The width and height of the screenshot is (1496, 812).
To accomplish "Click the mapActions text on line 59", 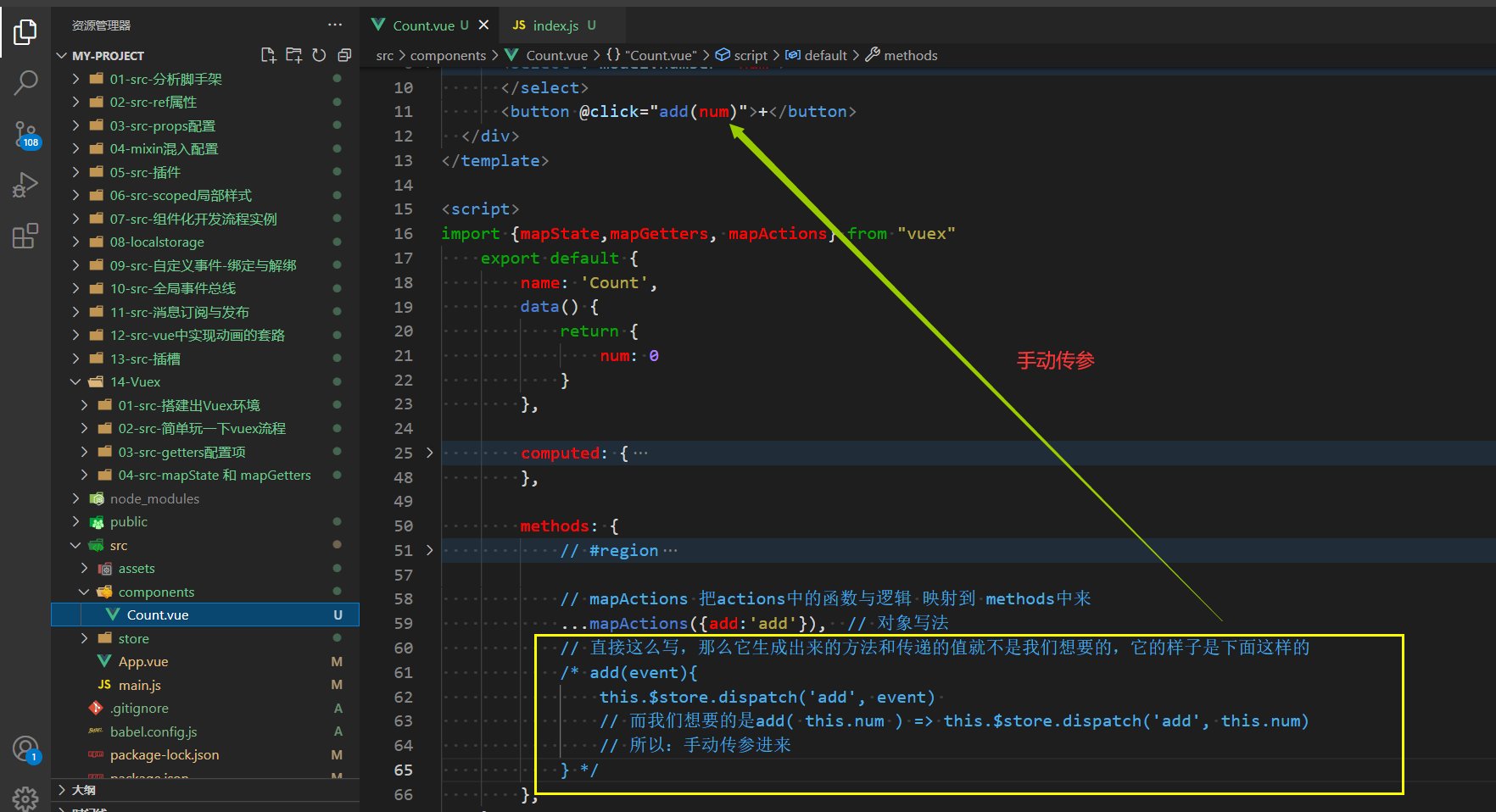I will (x=639, y=623).
